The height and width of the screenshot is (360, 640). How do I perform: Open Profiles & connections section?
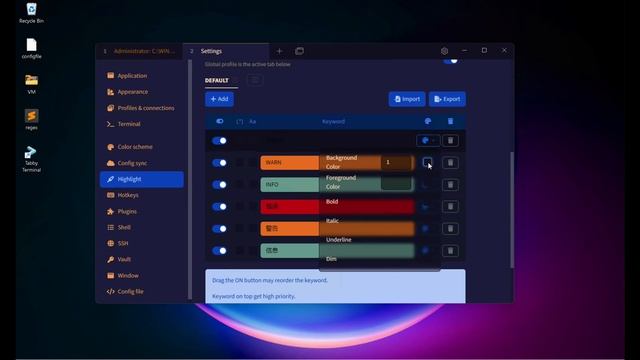point(142,108)
